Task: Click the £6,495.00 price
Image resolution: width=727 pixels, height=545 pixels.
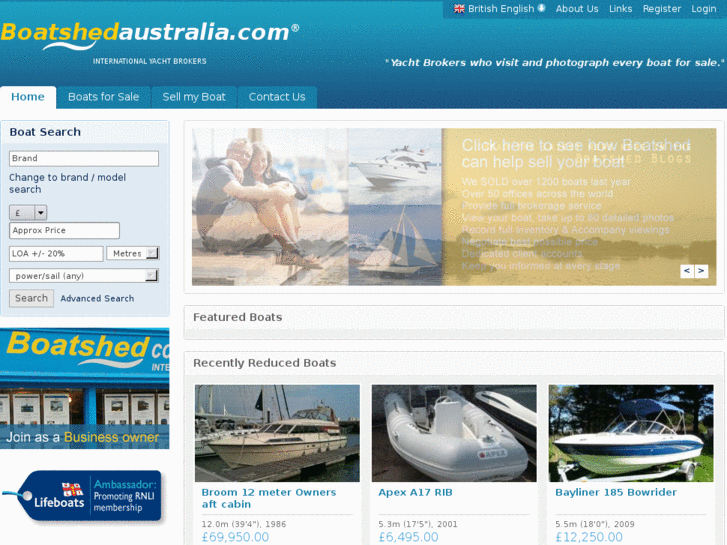Action: 408,537
